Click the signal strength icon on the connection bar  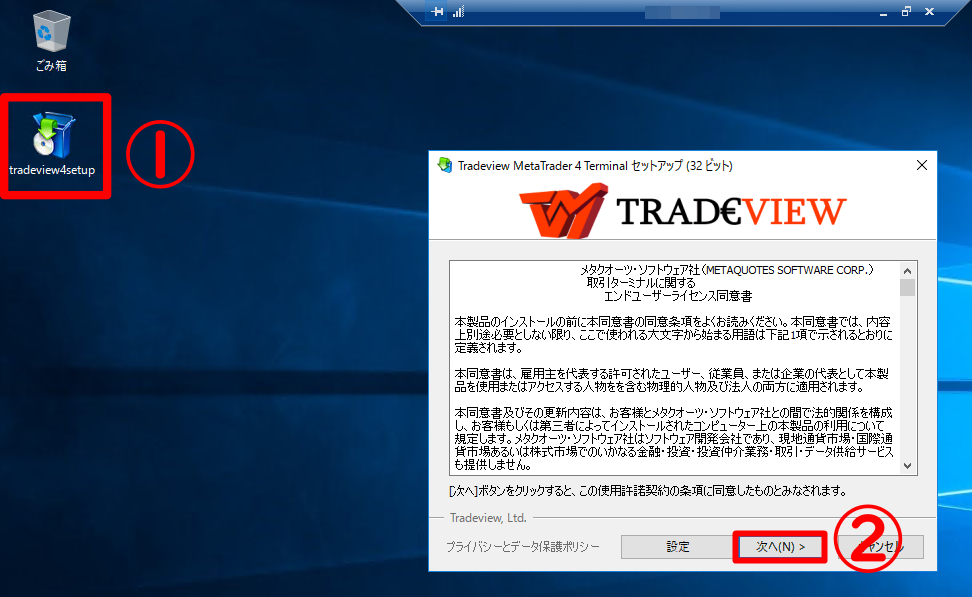[x=459, y=11]
